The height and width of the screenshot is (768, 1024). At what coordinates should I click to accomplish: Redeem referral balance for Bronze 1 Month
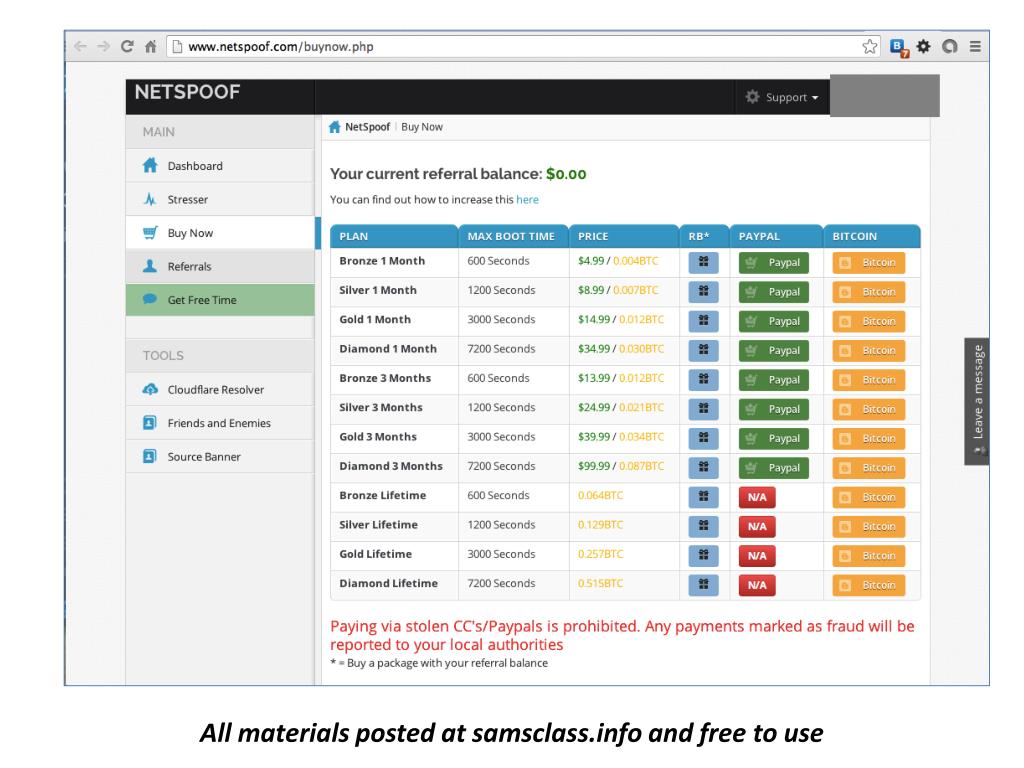pos(703,263)
